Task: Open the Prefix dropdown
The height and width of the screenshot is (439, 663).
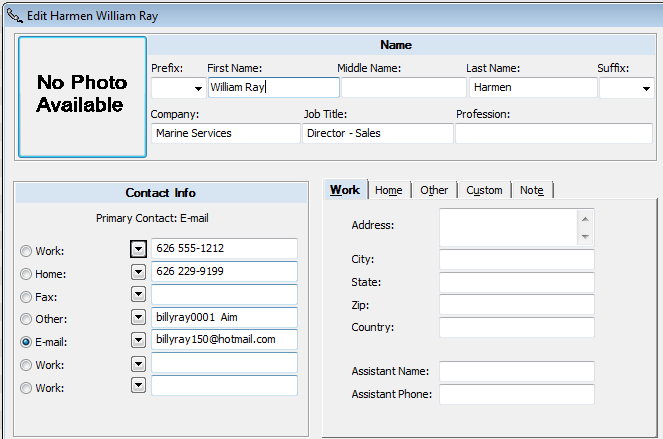Action: 198,88
